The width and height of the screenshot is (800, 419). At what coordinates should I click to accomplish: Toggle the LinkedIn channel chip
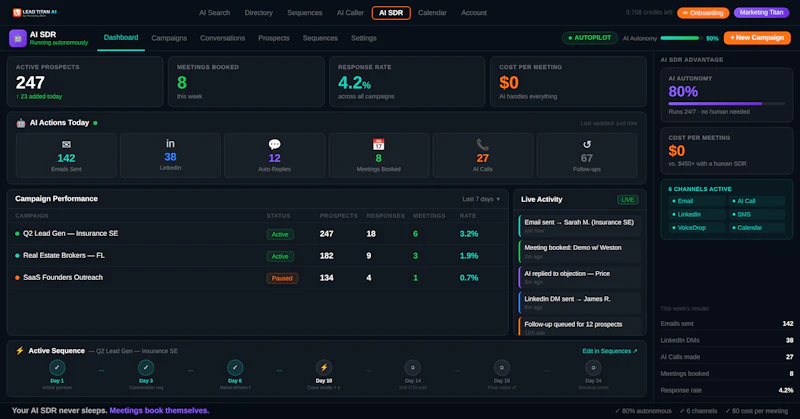tap(697, 214)
